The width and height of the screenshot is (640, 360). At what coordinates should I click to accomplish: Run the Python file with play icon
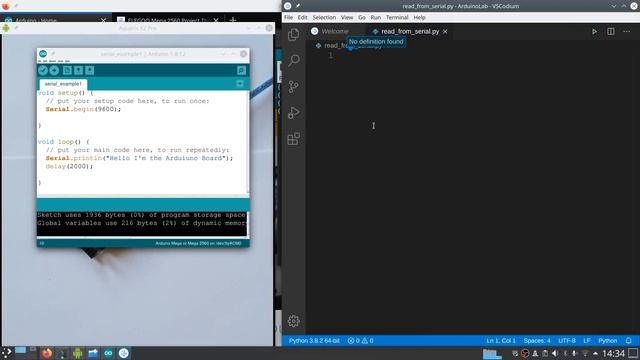pos(594,31)
